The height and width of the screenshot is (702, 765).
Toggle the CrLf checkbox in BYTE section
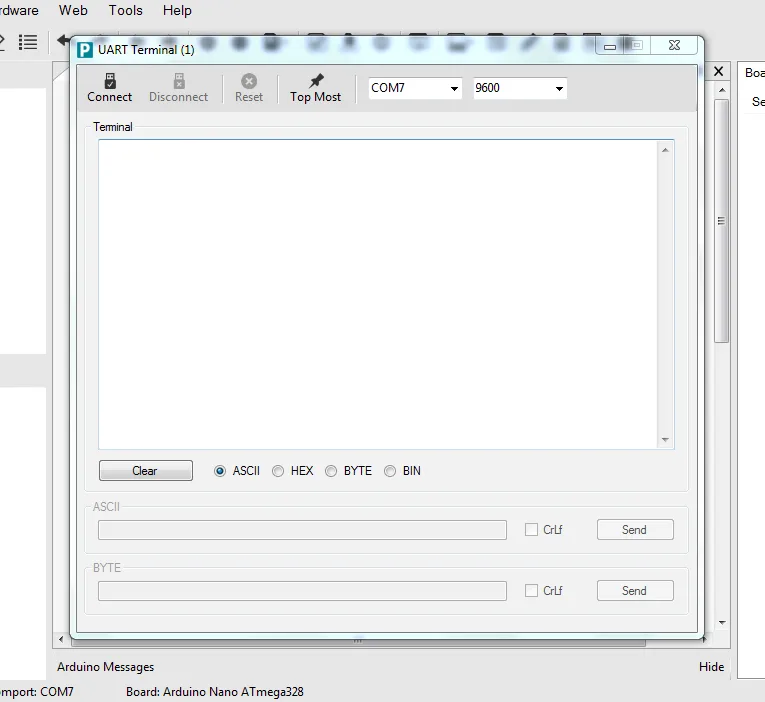pyautogui.click(x=531, y=590)
